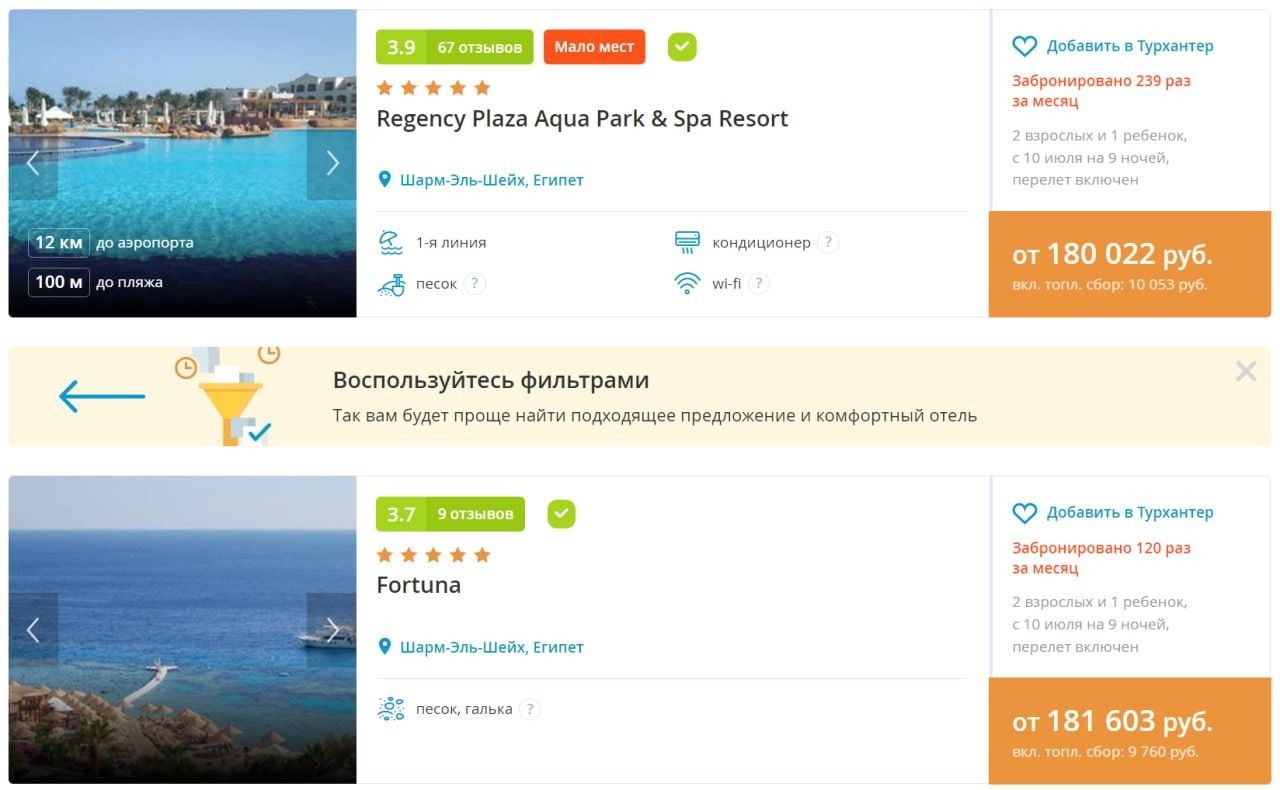Close the Воспользуйтесь фильтрами banner

click(1245, 372)
